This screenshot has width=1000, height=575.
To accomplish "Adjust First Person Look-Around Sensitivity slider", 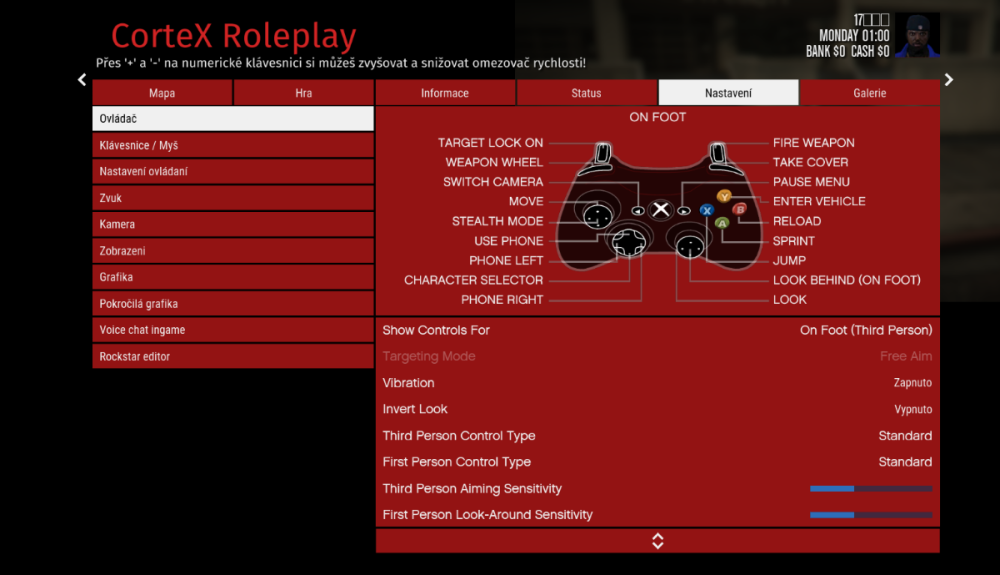I will coord(870,515).
